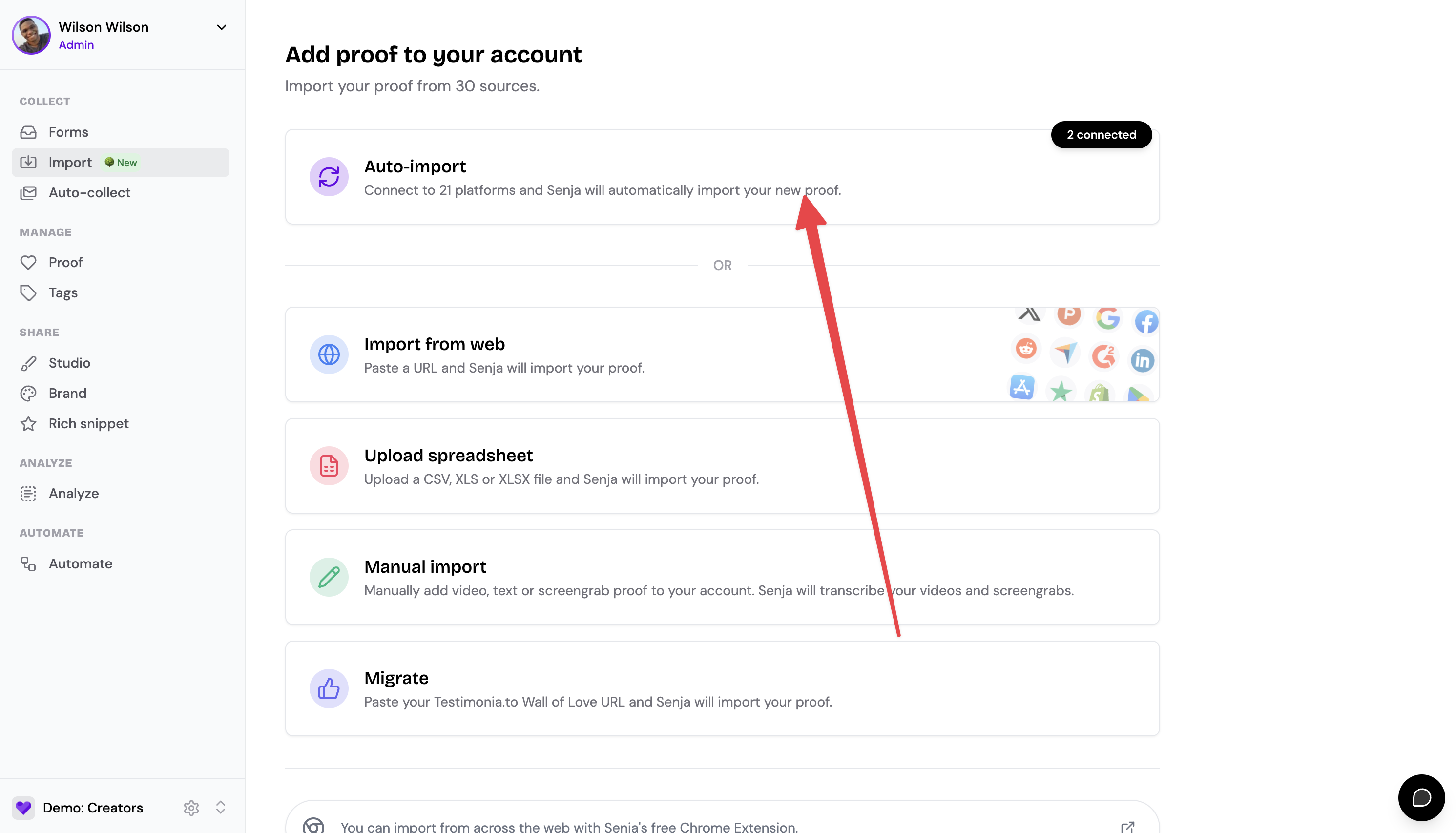Open the Forms menu item
This screenshot has height=833, width=1456.
(x=121, y=132)
